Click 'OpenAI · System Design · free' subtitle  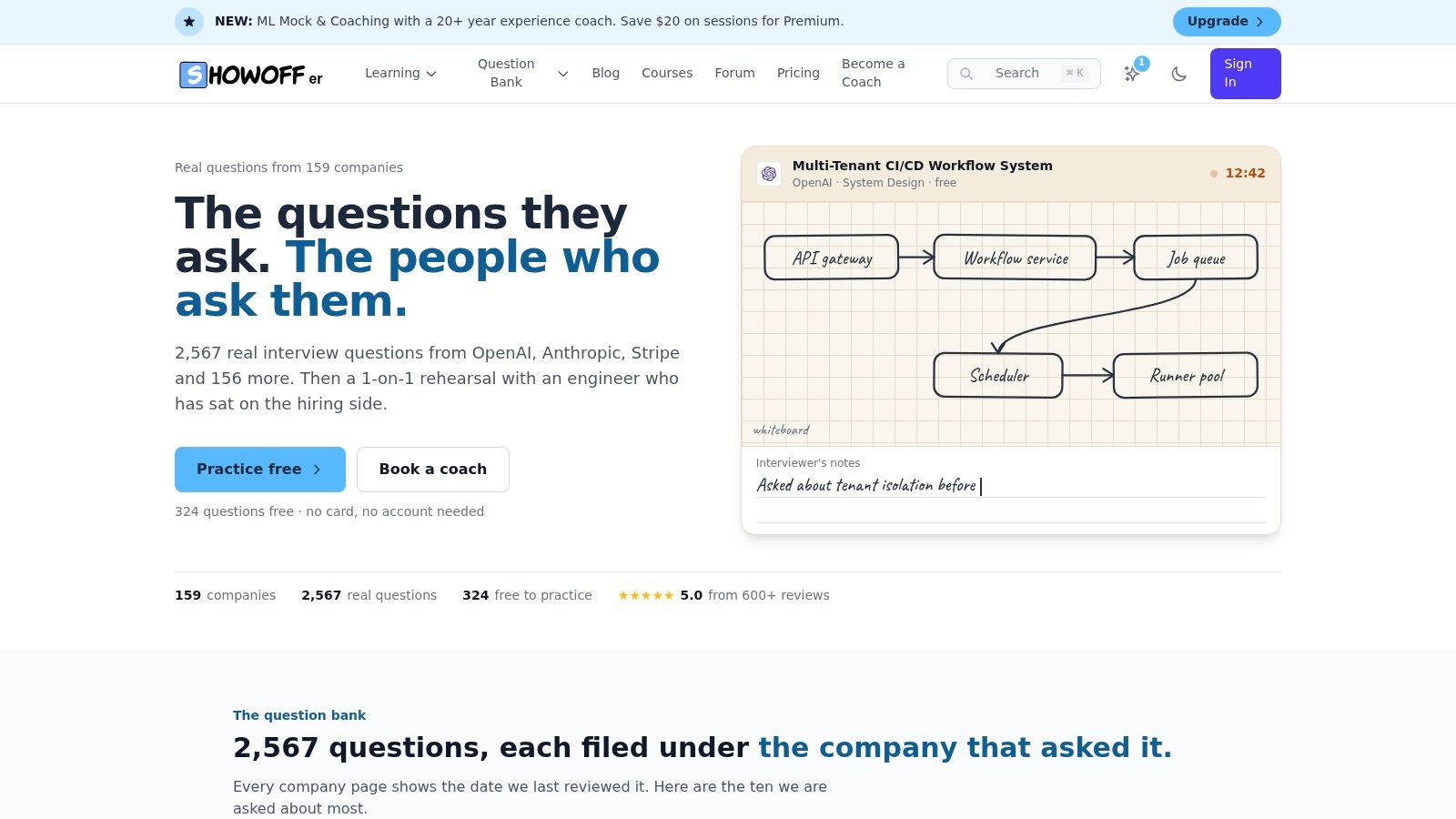point(875,183)
